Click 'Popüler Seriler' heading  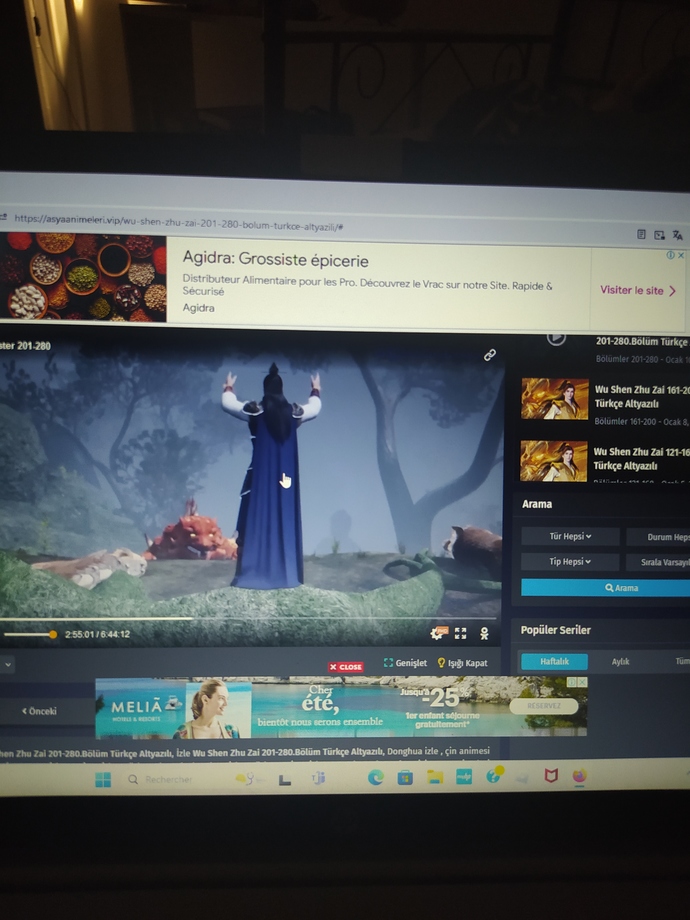pos(556,630)
